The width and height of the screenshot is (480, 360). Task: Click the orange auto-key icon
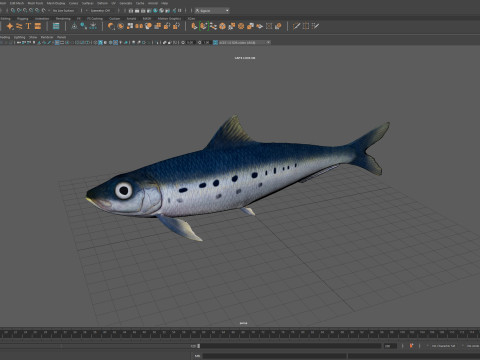pyautogui.click(x=411, y=346)
